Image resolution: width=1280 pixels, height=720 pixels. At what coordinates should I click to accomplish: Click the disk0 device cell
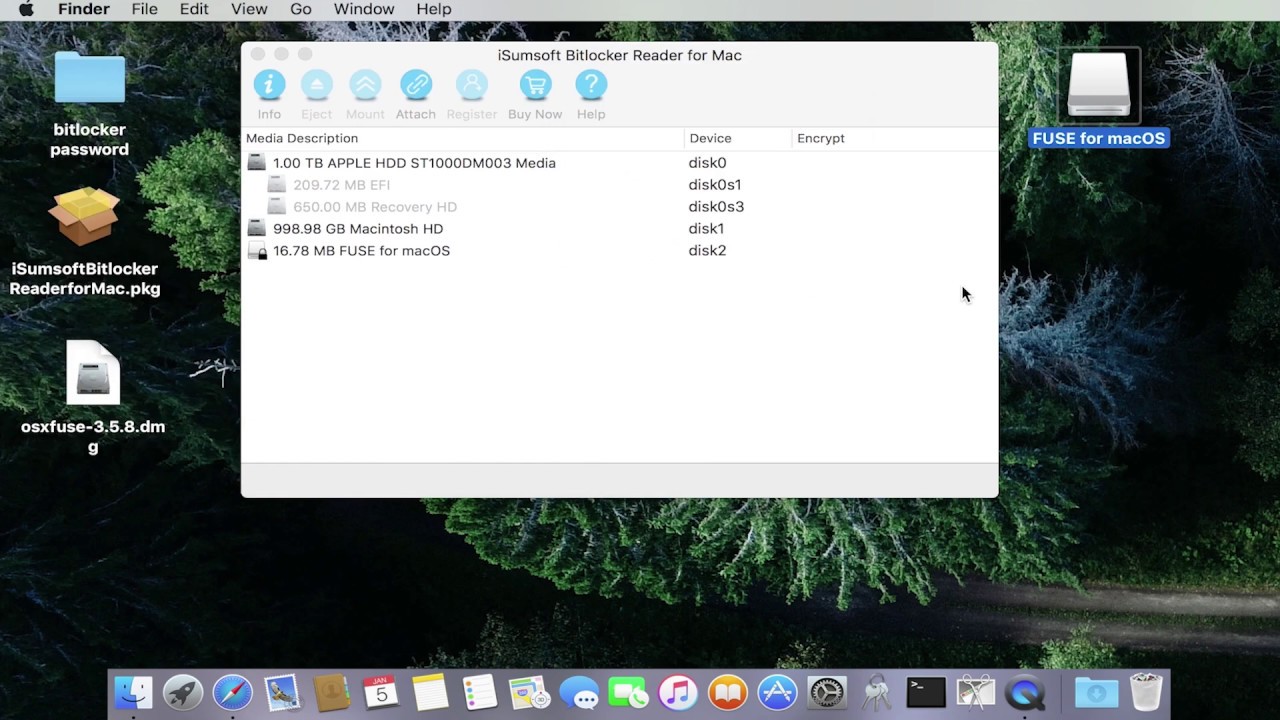707,163
